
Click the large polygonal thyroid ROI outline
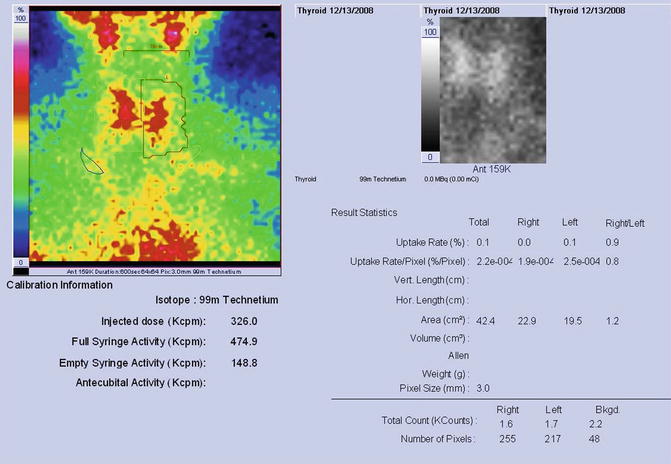pos(161,117)
